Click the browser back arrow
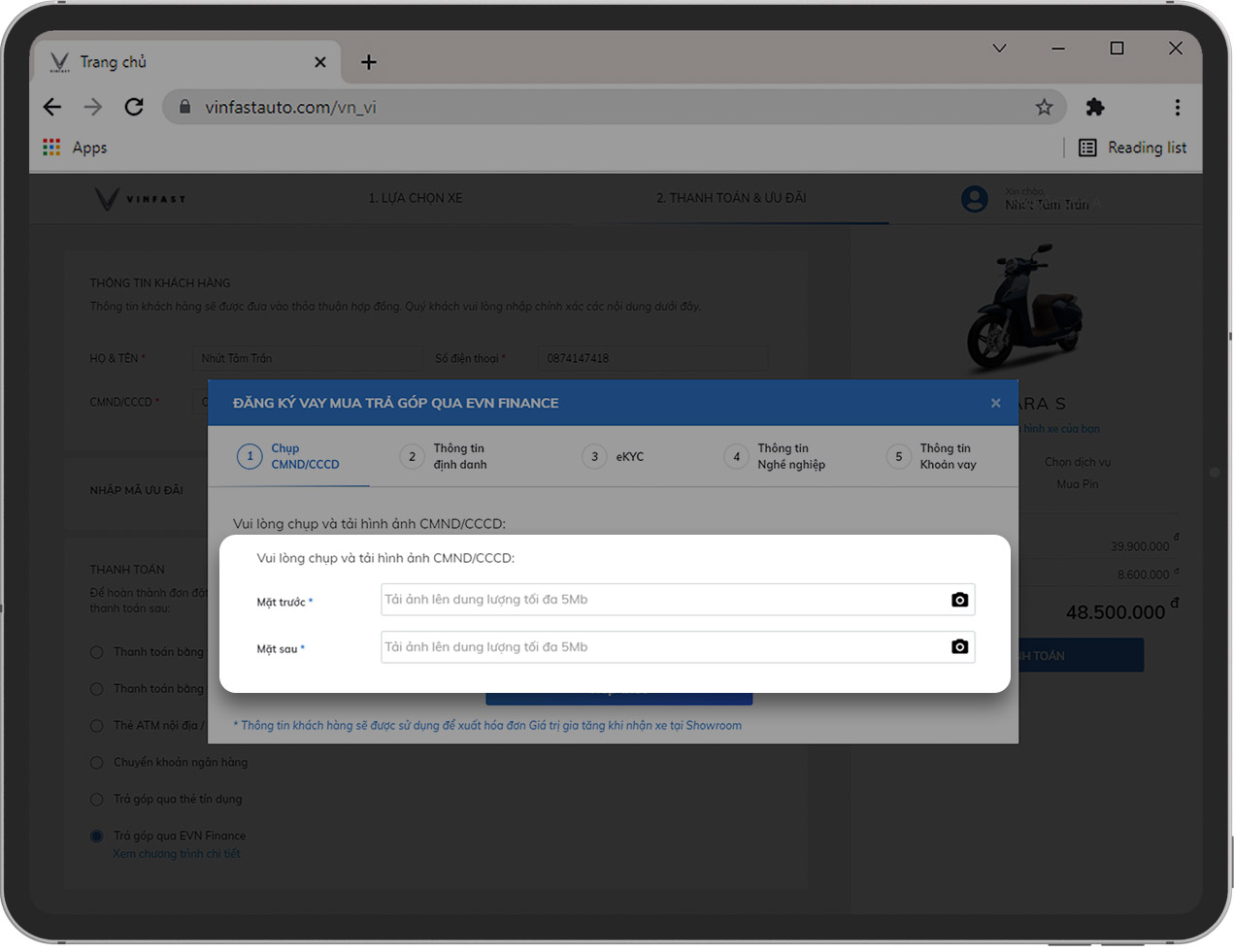The image size is (1234, 952). click(x=52, y=107)
